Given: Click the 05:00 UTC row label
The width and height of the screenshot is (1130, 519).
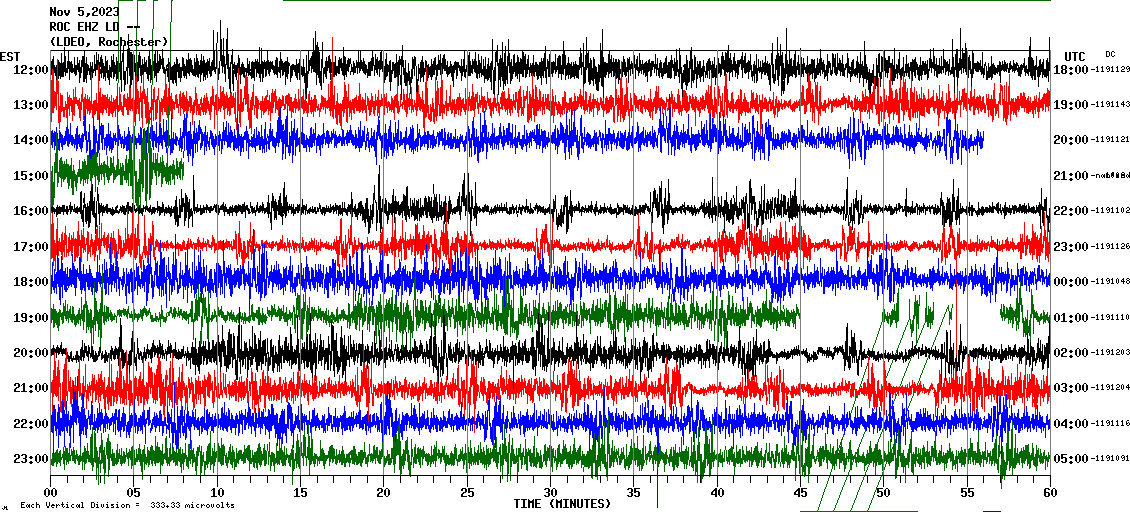Looking at the screenshot, I should (x=1071, y=459).
